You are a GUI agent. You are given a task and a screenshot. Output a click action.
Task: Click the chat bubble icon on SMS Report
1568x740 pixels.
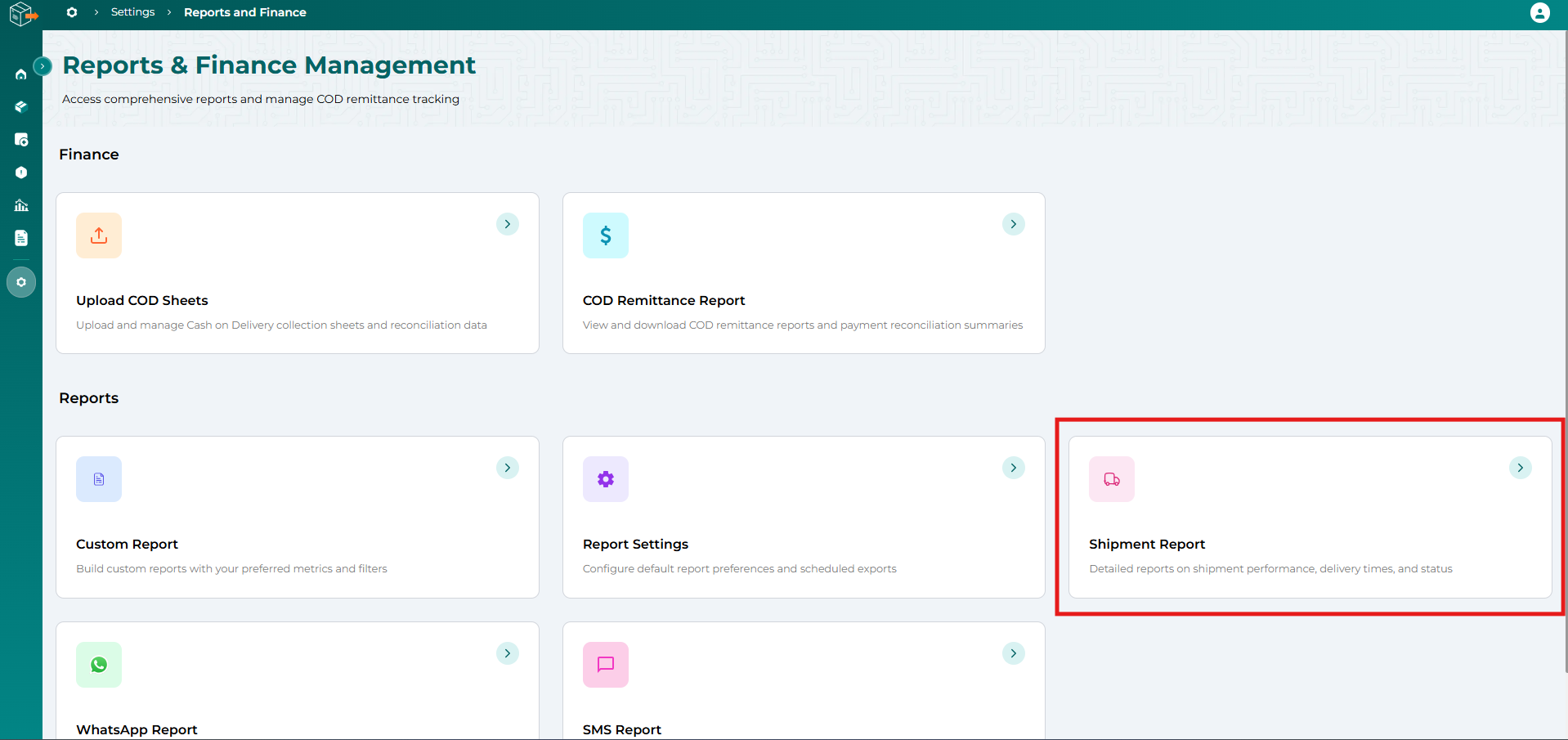pyautogui.click(x=606, y=665)
